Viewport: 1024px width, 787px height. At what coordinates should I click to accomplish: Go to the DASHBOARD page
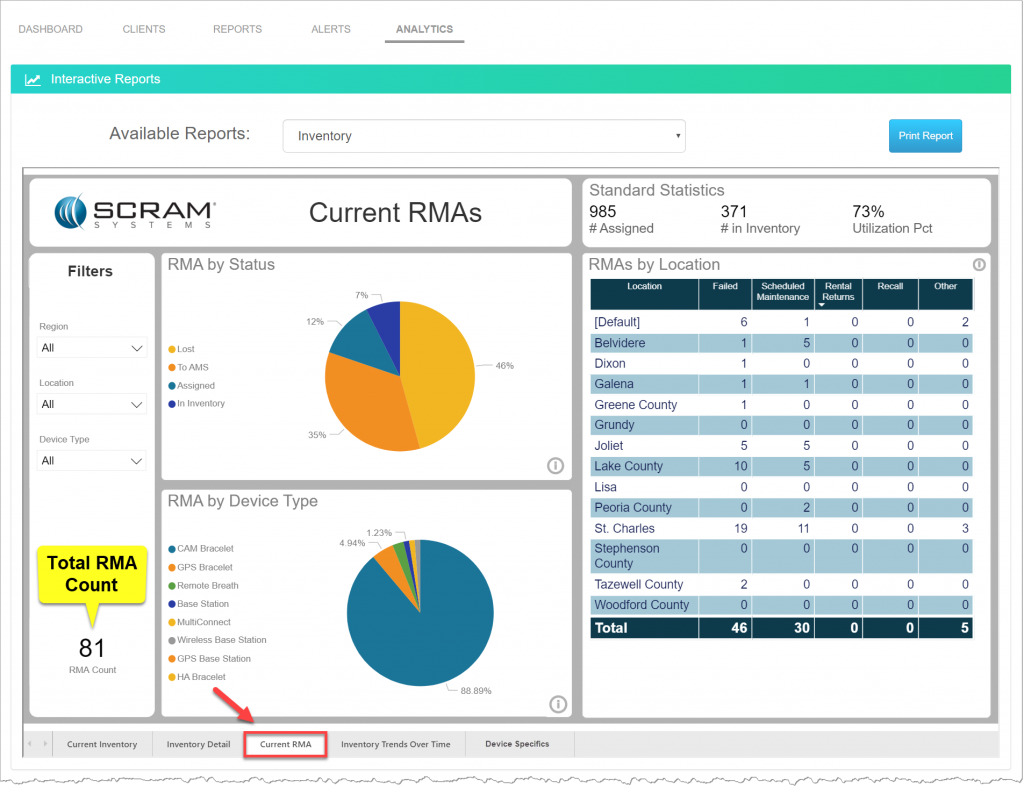tap(50, 29)
